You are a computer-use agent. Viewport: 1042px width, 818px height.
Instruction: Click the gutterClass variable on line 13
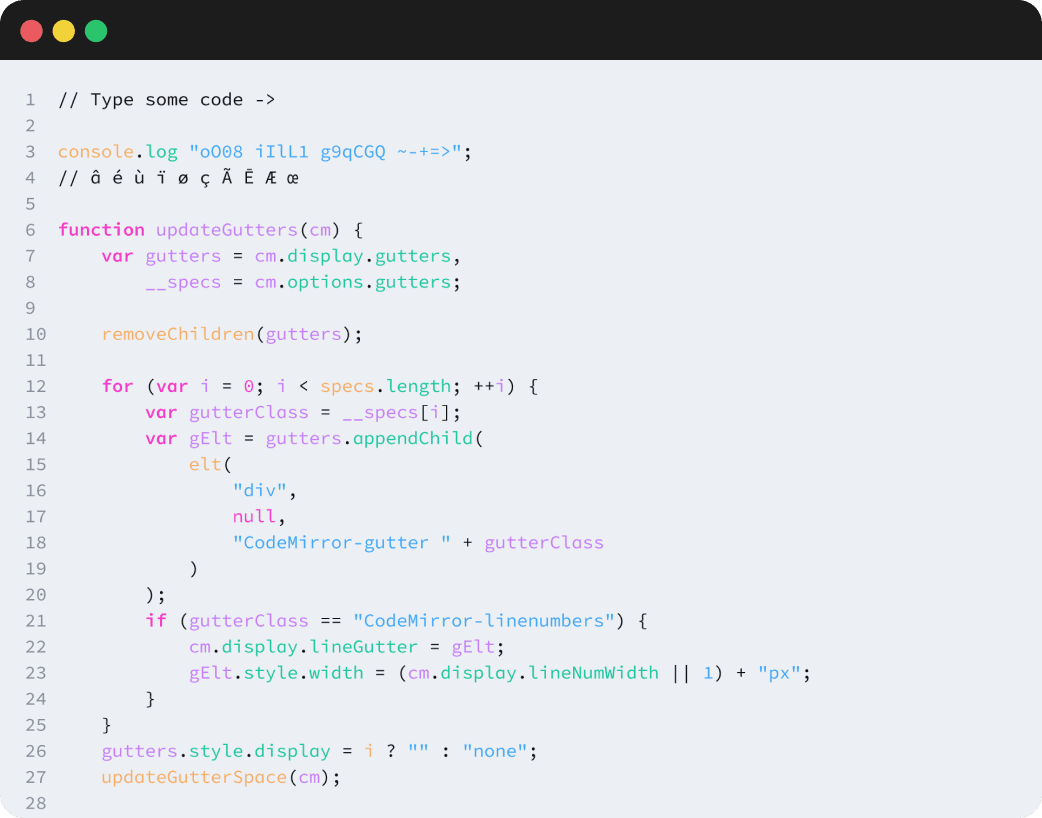pyautogui.click(x=247, y=411)
